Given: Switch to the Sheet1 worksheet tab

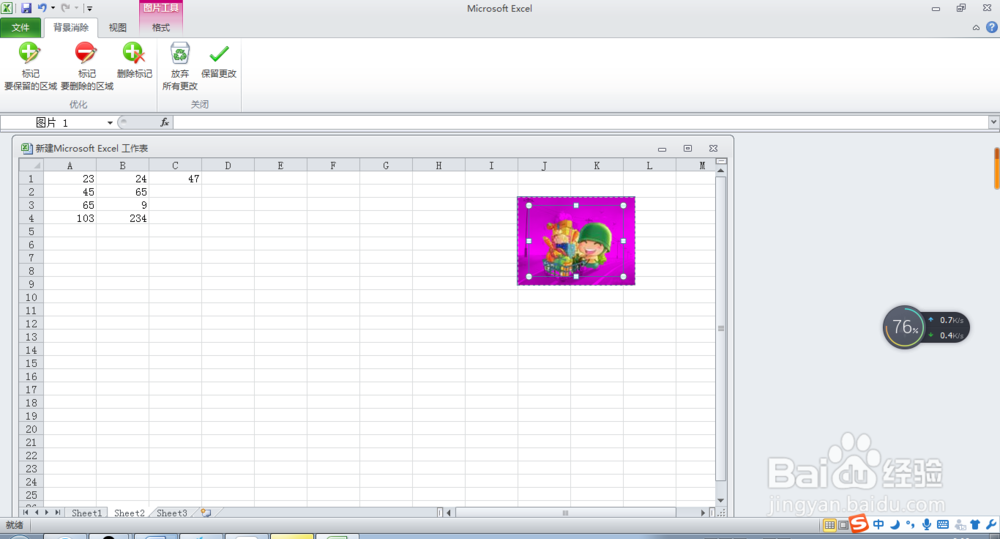Looking at the screenshot, I should (x=86, y=513).
